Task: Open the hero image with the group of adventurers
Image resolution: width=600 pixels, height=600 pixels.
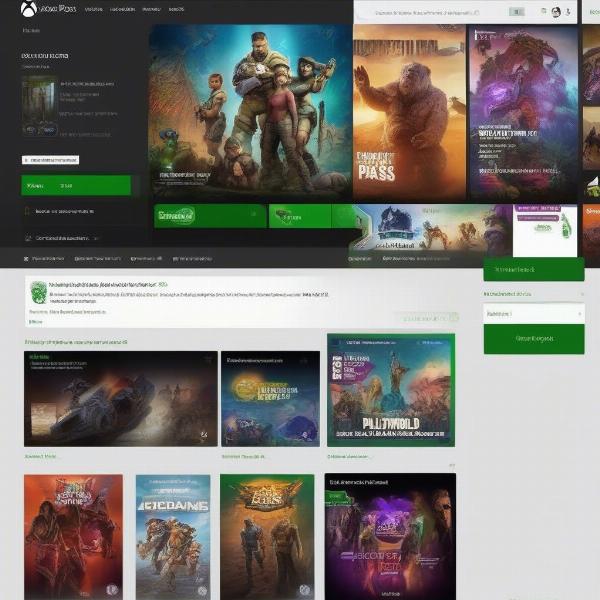Action: pyautogui.click(x=251, y=113)
